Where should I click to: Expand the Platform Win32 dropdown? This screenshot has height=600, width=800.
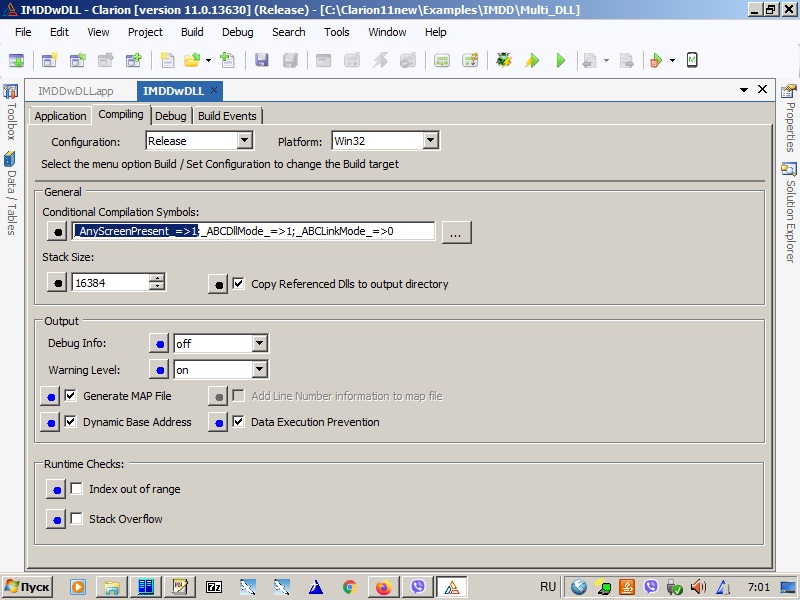point(430,141)
